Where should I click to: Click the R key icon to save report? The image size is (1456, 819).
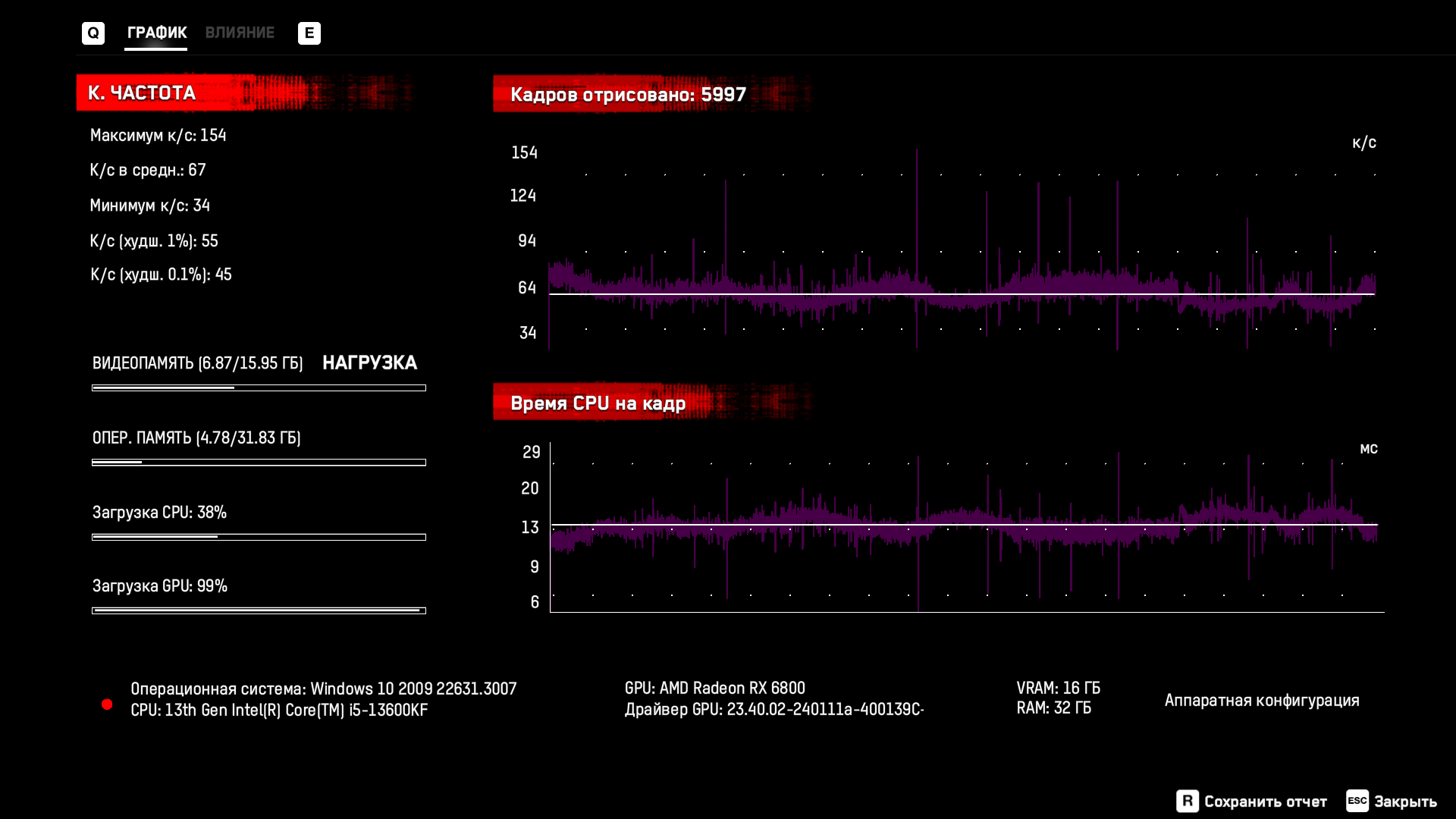click(1187, 801)
